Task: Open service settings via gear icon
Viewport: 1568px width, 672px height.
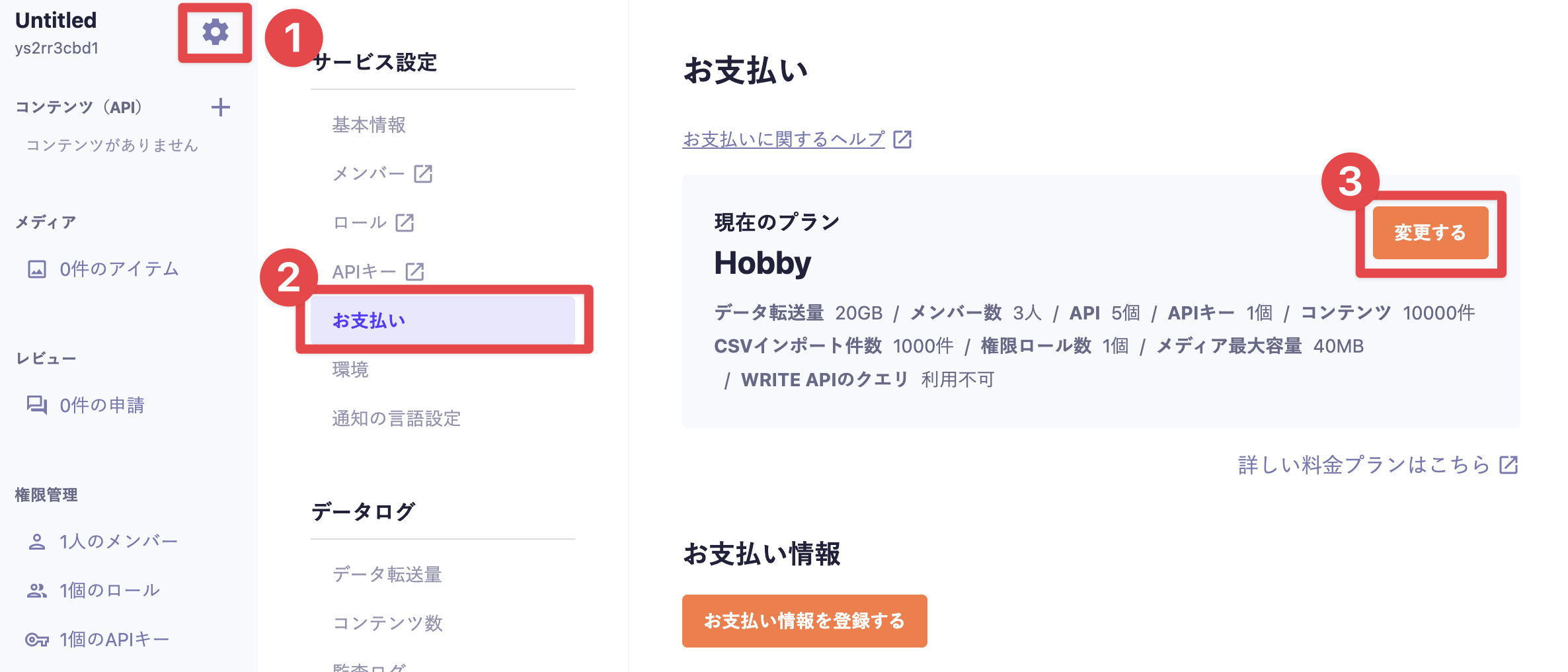Action: [215, 32]
